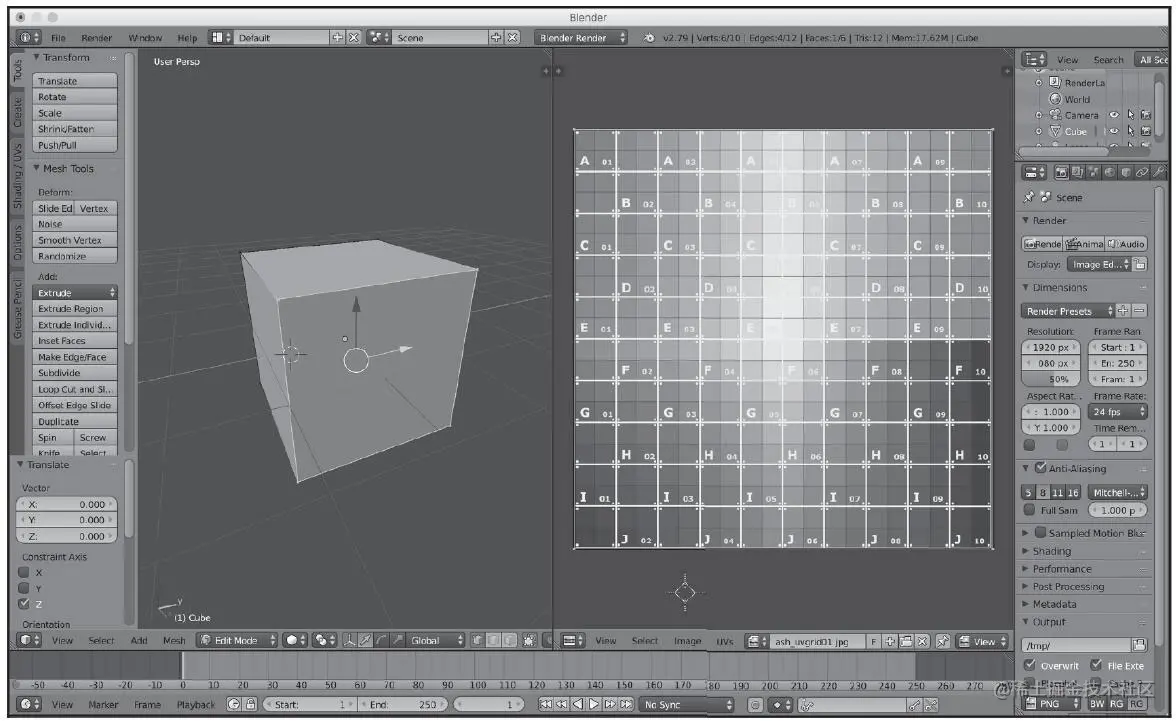Select the Render Layers properties tab icon
Screen dimensions: 1176x721
pos(1078,173)
